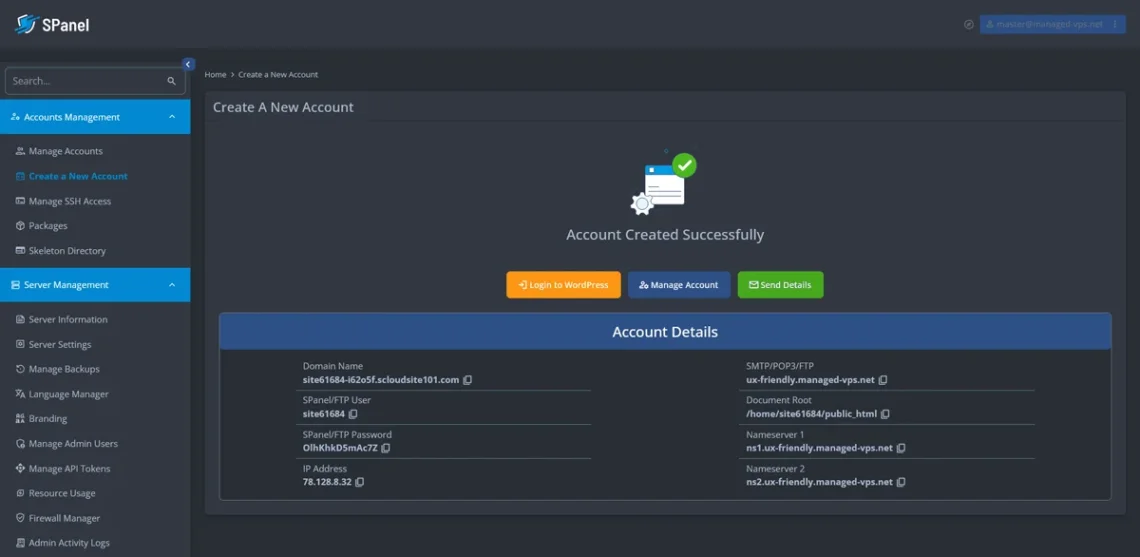The height and width of the screenshot is (557, 1140).
Task: Copy the Document Root path
Action: [885, 414]
